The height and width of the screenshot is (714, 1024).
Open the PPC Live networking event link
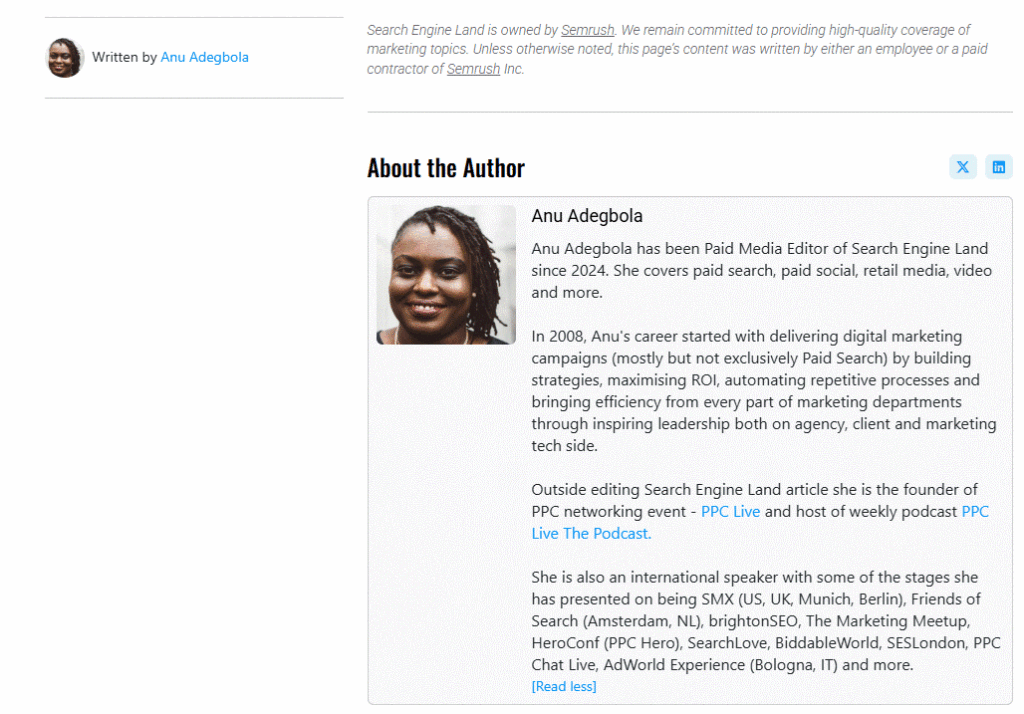click(x=730, y=511)
